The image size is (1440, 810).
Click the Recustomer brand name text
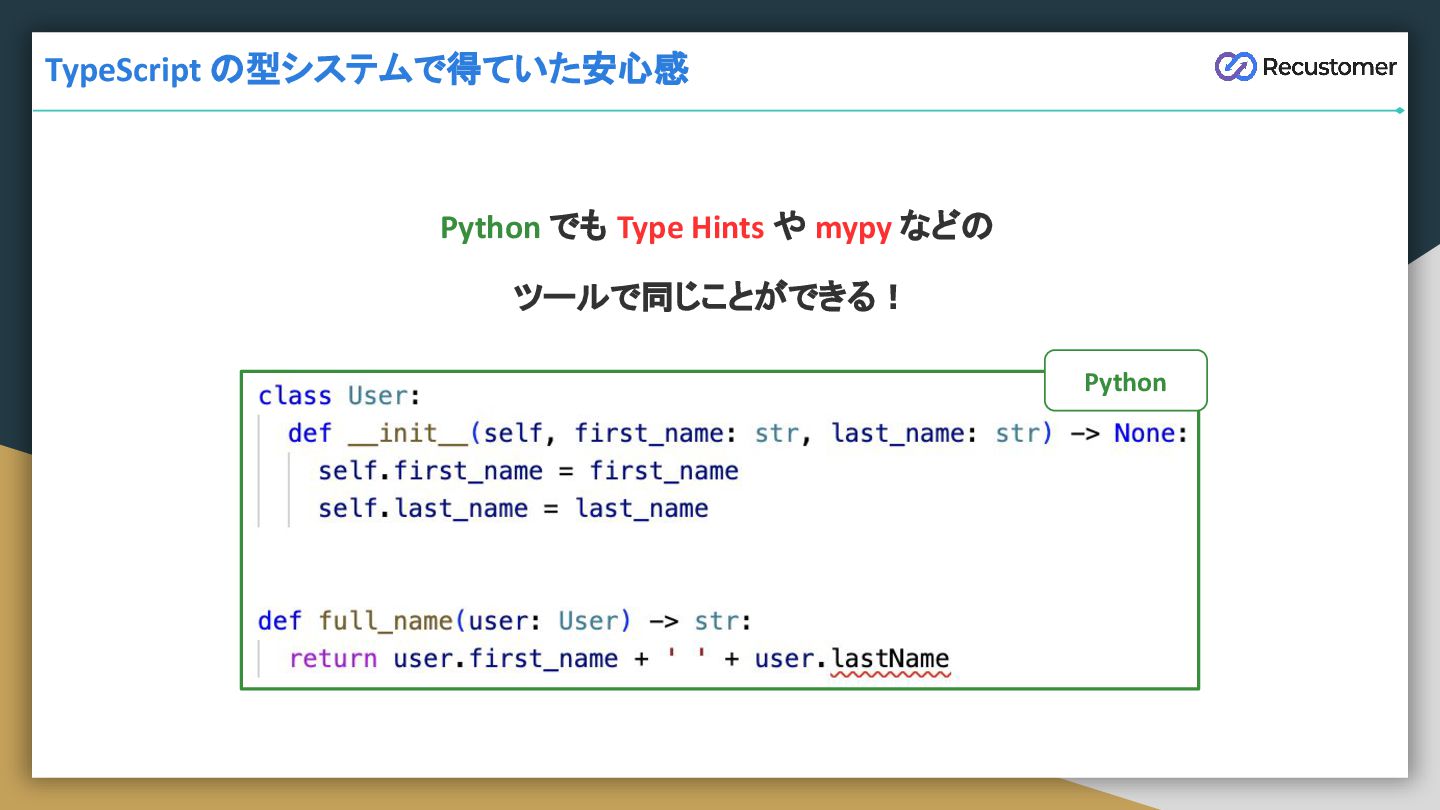point(1329,67)
